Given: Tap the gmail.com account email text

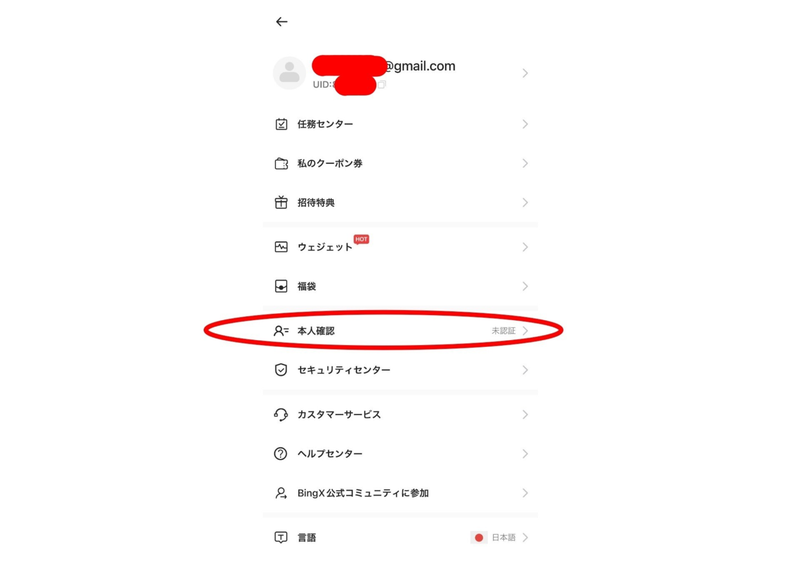Looking at the screenshot, I should (419, 66).
